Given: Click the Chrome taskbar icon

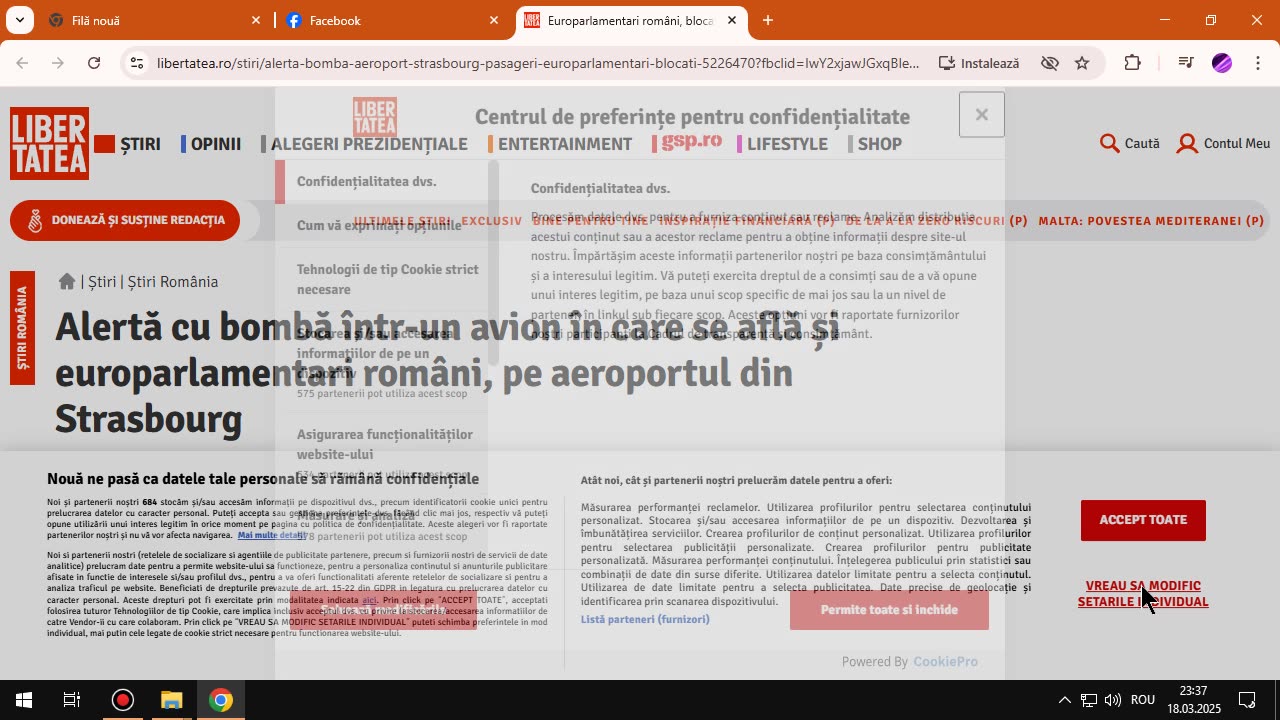Looking at the screenshot, I should (221, 700).
